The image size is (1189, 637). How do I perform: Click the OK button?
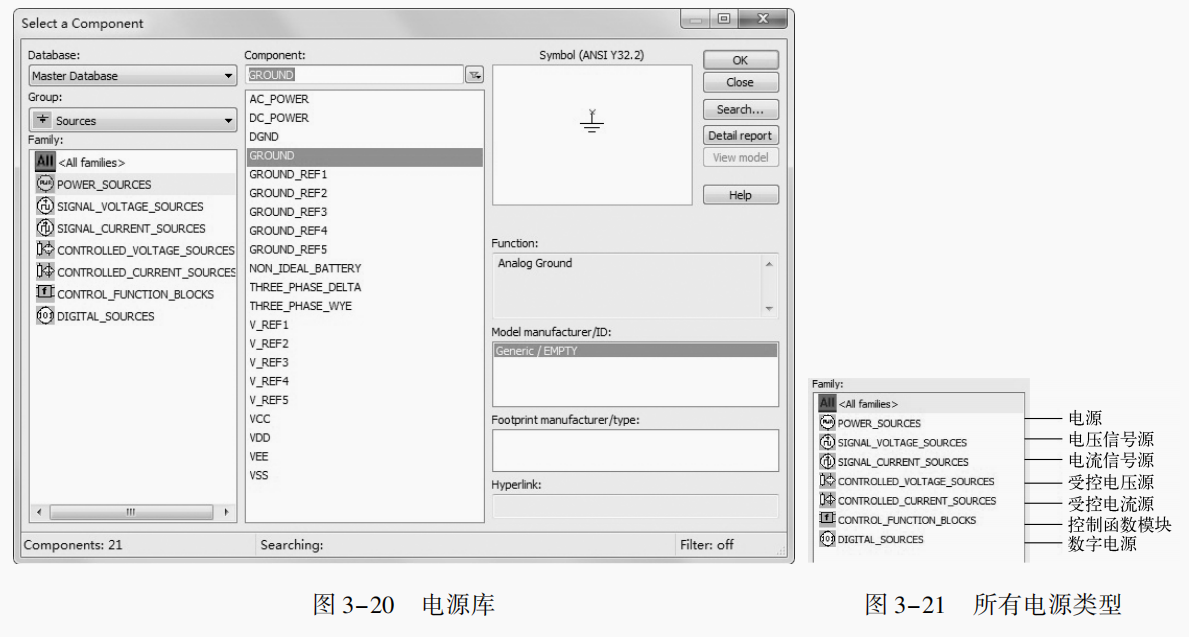pyautogui.click(x=739, y=59)
